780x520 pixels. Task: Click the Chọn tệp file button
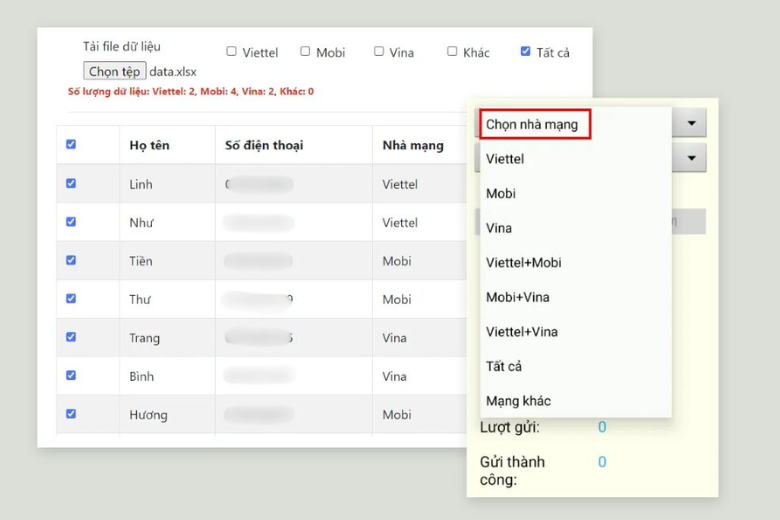point(114,71)
